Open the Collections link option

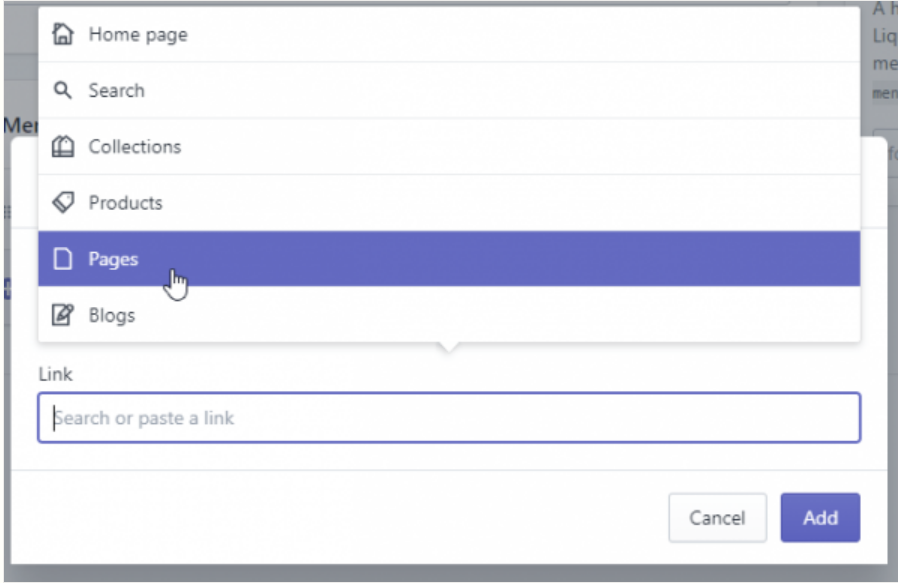click(449, 146)
